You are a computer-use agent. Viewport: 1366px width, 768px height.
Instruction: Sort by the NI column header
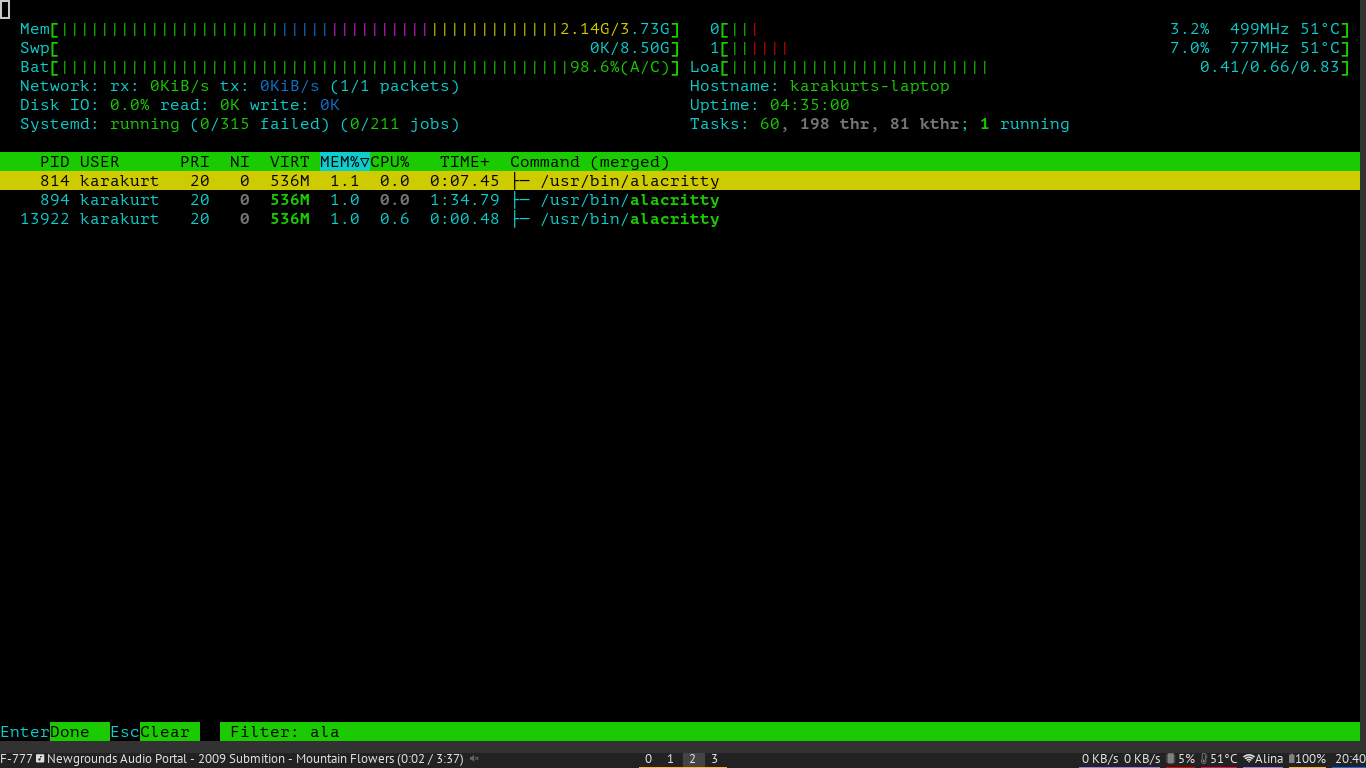tap(240, 162)
